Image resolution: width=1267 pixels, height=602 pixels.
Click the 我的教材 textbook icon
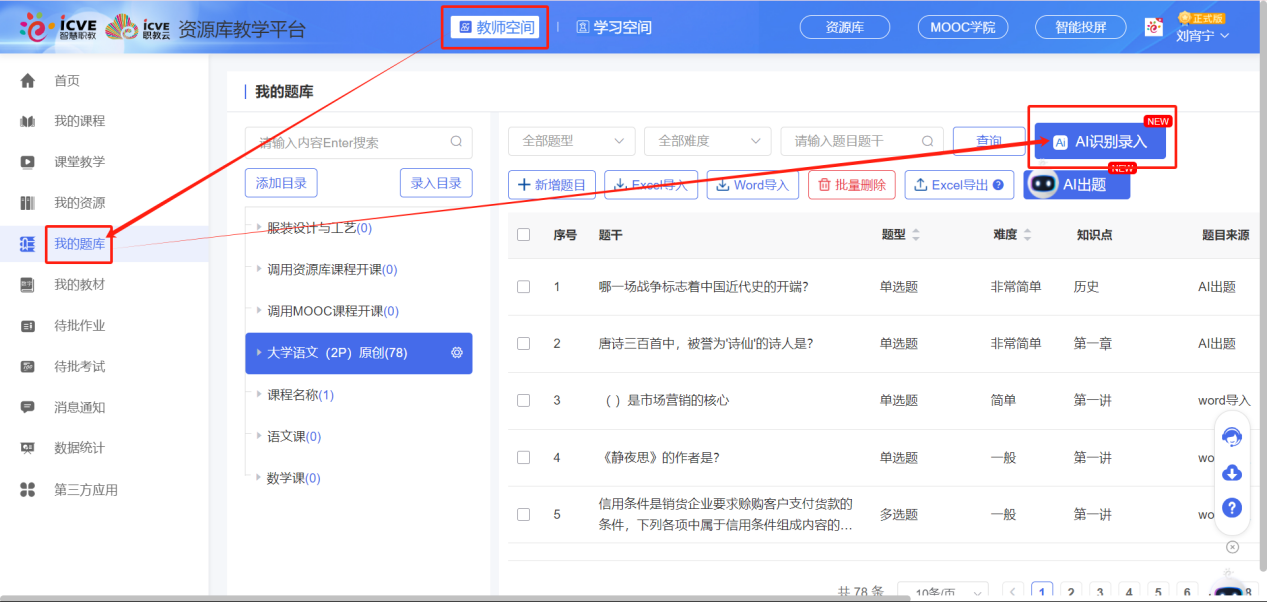point(28,285)
